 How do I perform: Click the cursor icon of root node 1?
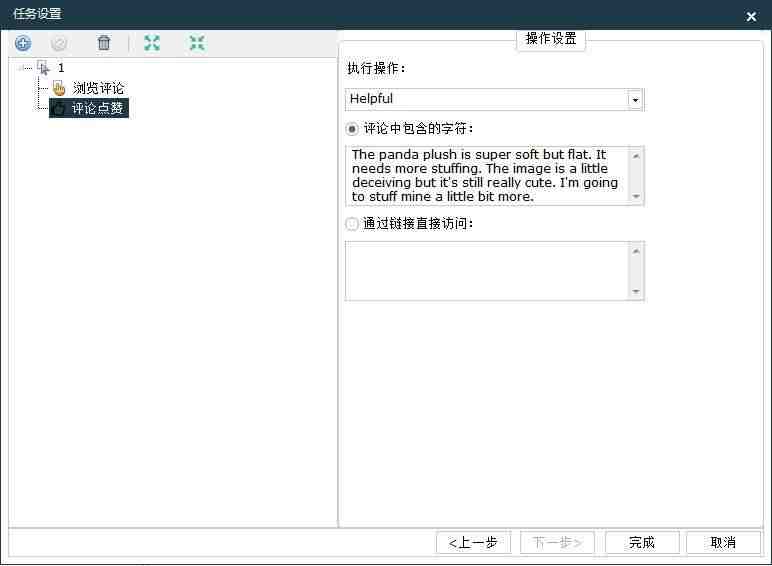(x=44, y=67)
